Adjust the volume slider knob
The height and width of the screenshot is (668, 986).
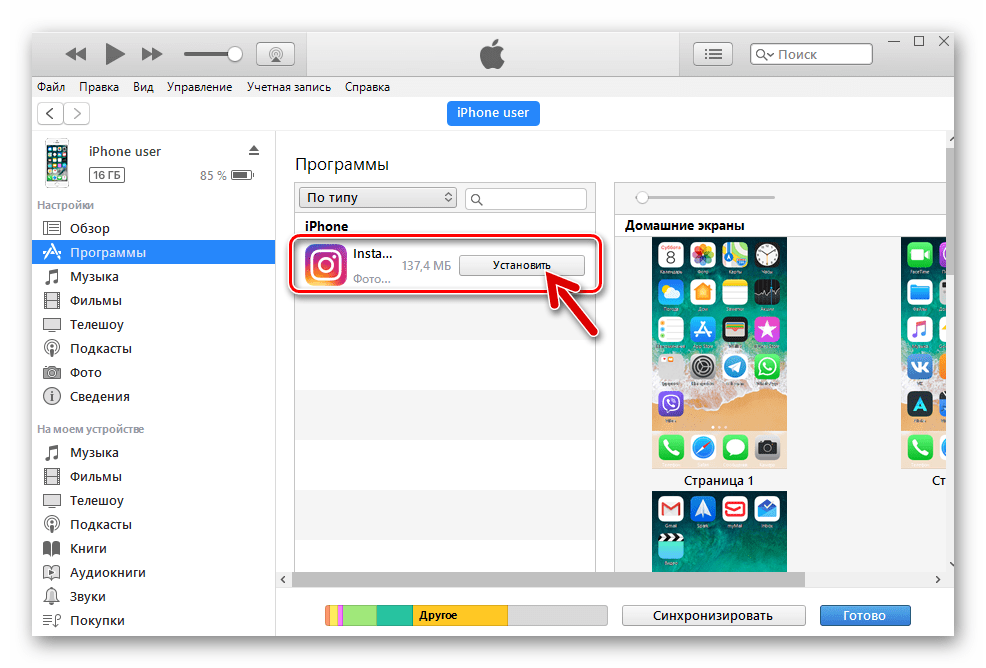coord(235,54)
